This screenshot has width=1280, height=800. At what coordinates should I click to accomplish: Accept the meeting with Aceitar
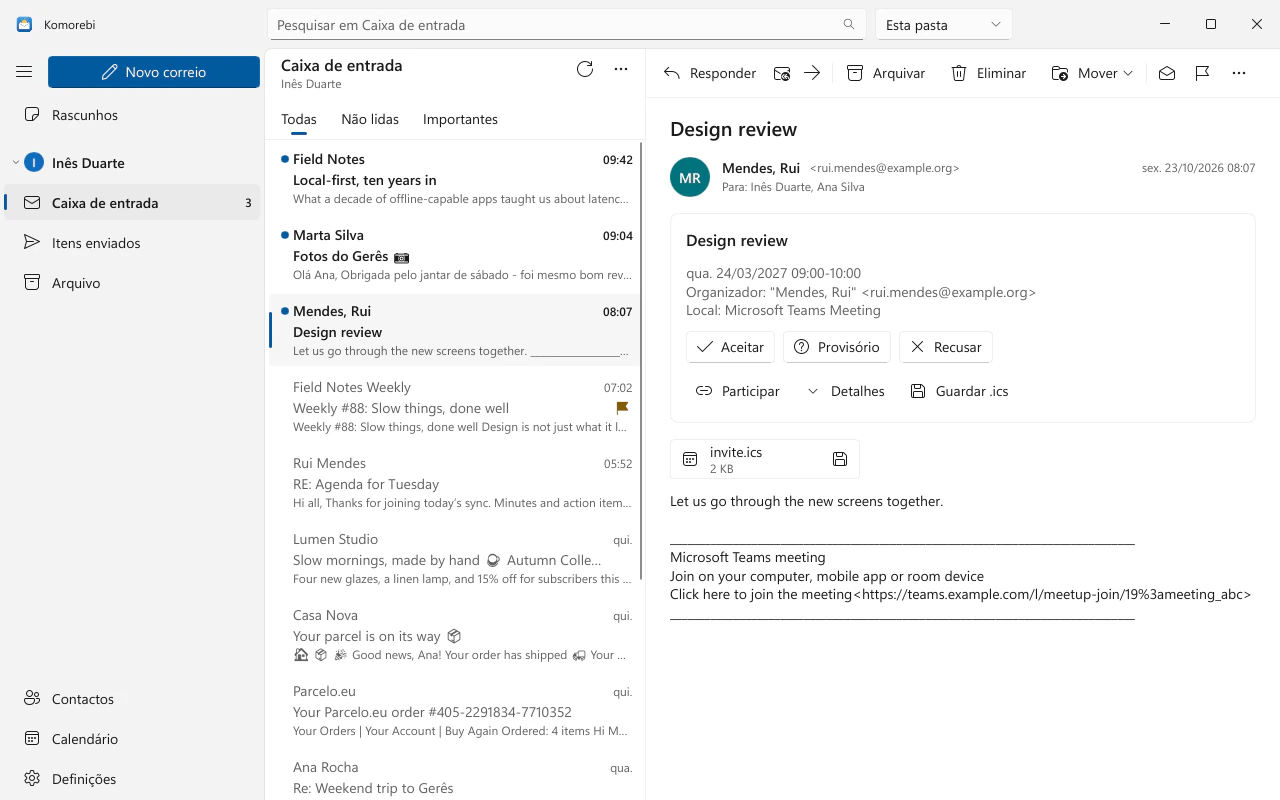click(x=730, y=347)
